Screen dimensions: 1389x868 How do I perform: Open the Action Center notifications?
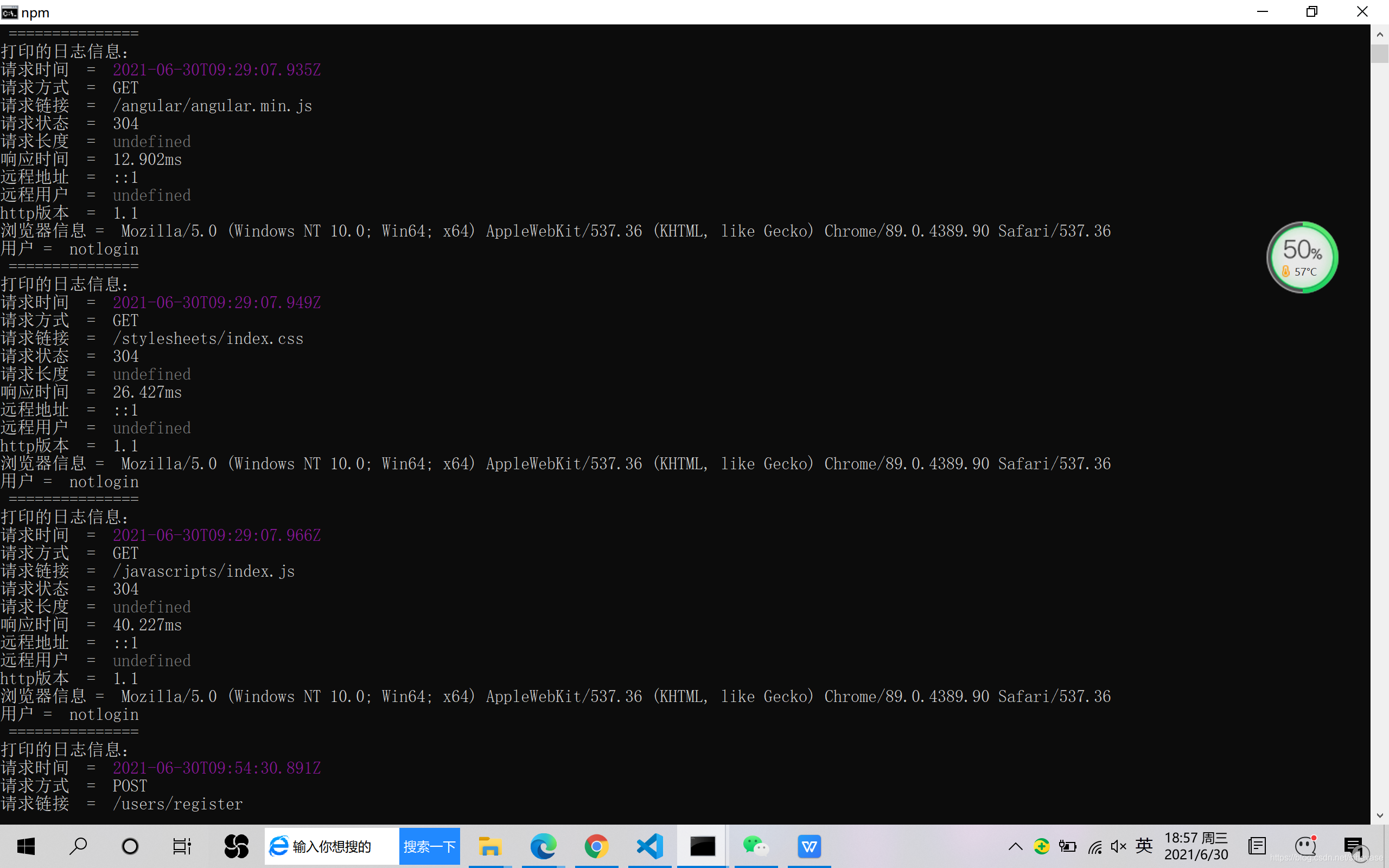pyautogui.click(x=1354, y=846)
